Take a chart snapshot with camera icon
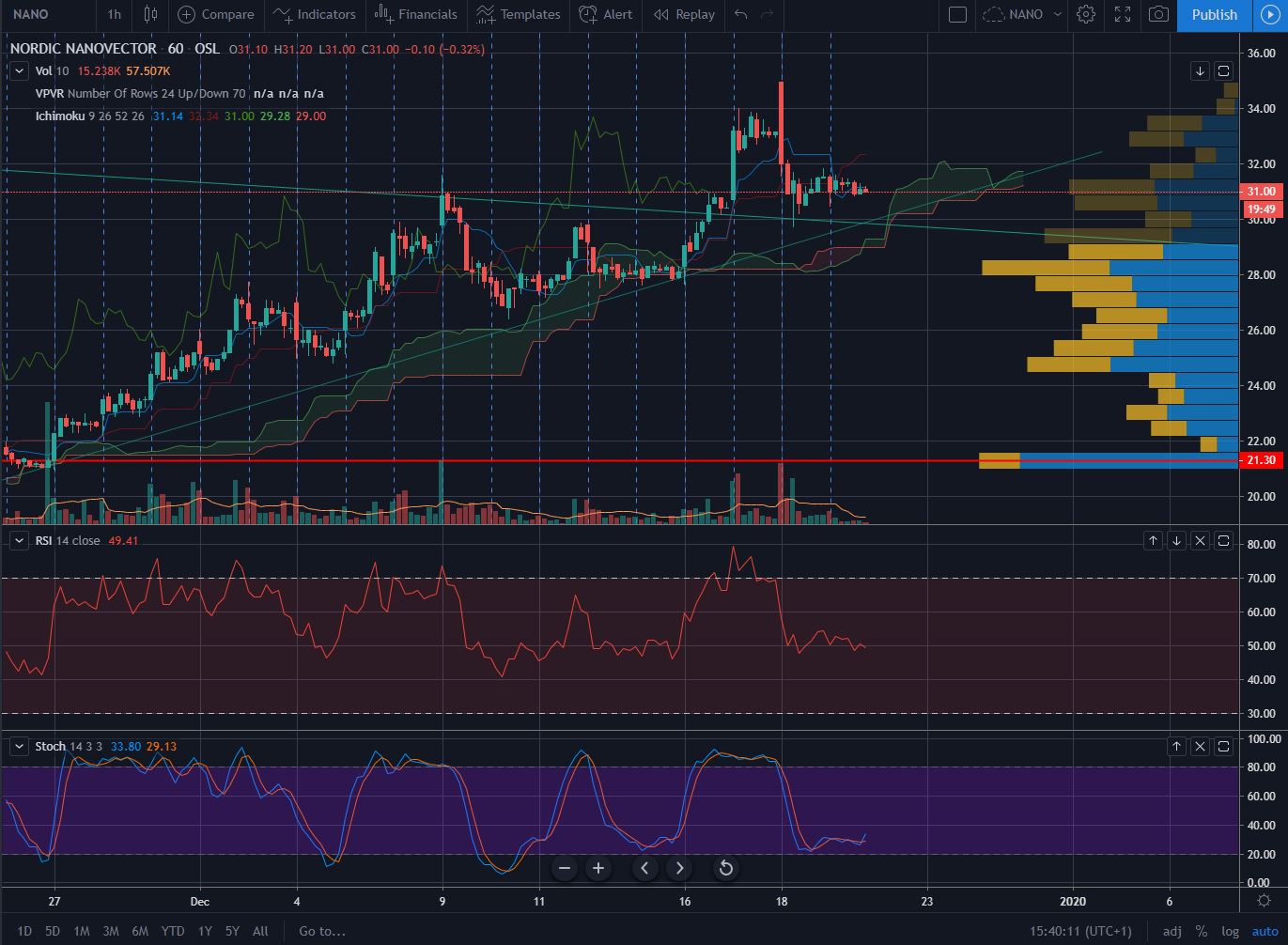The image size is (1288, 945). pyautogui.click(x=1159, y=14)
